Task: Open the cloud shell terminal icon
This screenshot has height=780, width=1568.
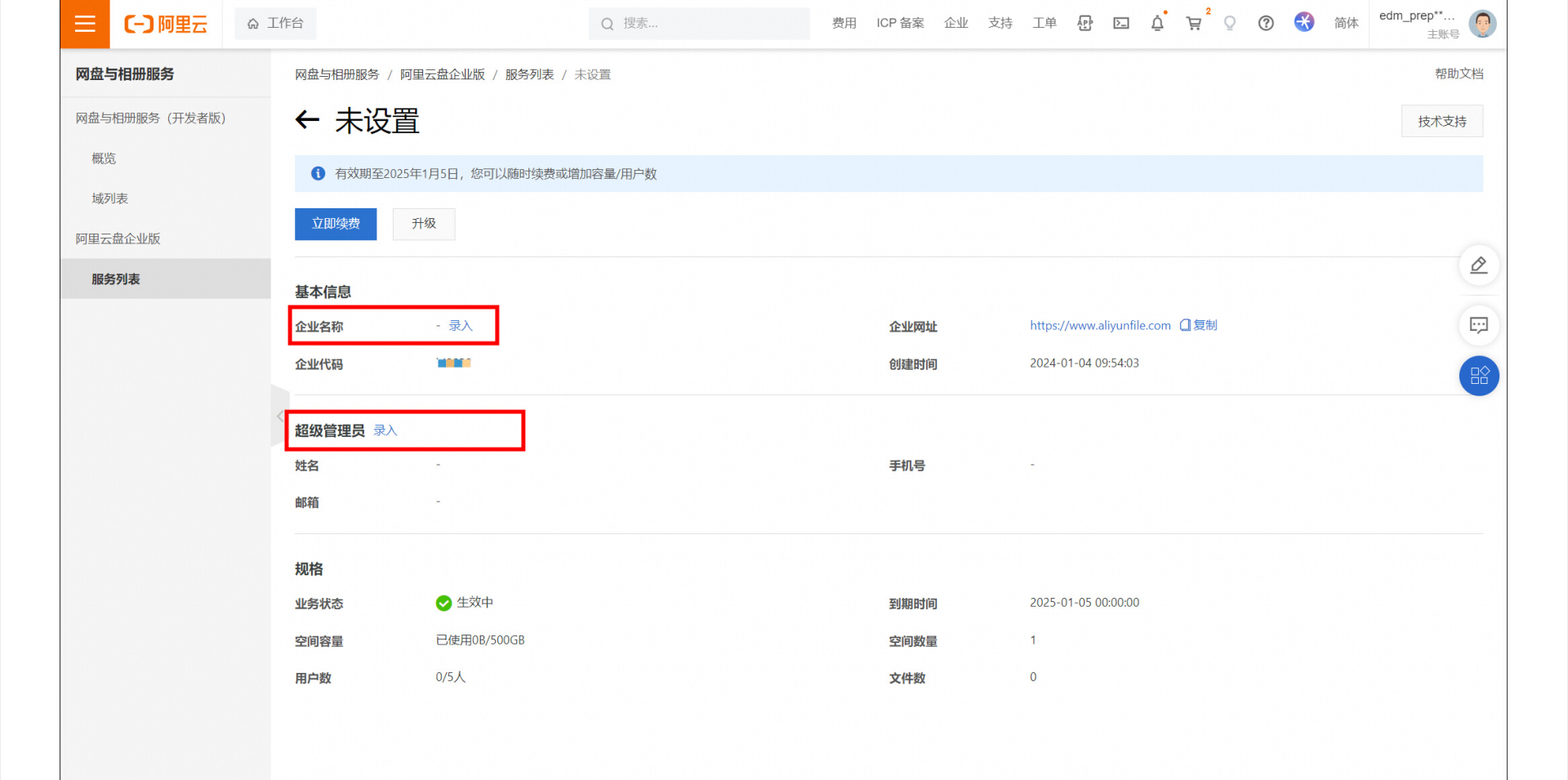Action: coord(1121,24)
